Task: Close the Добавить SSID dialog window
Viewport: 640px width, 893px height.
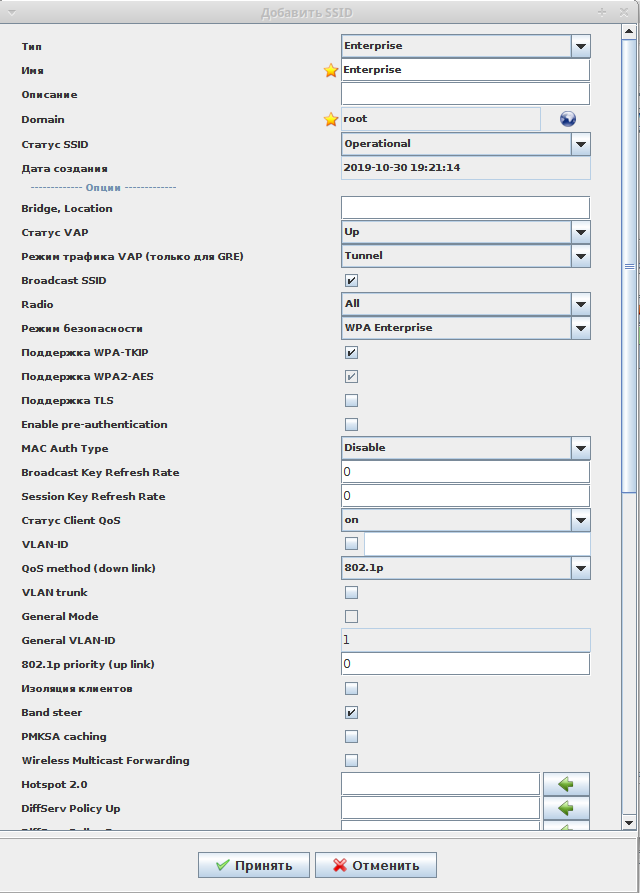Action: click(x=625, y=12)
